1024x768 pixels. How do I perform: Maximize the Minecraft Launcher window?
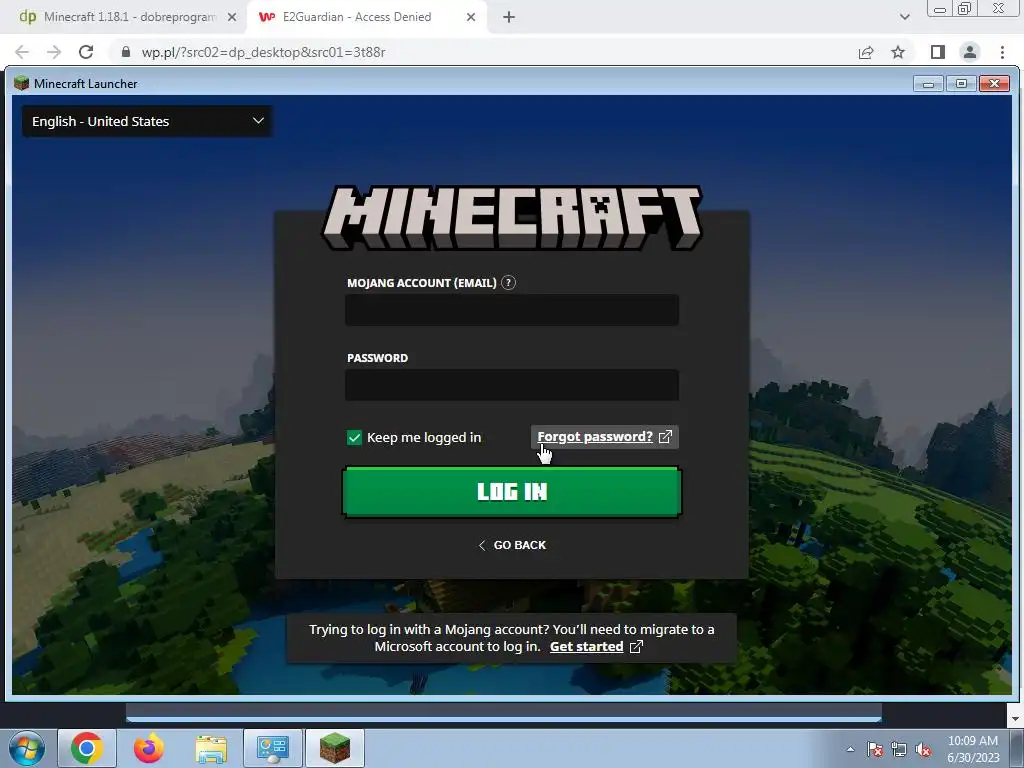click(x=961, y=84)
